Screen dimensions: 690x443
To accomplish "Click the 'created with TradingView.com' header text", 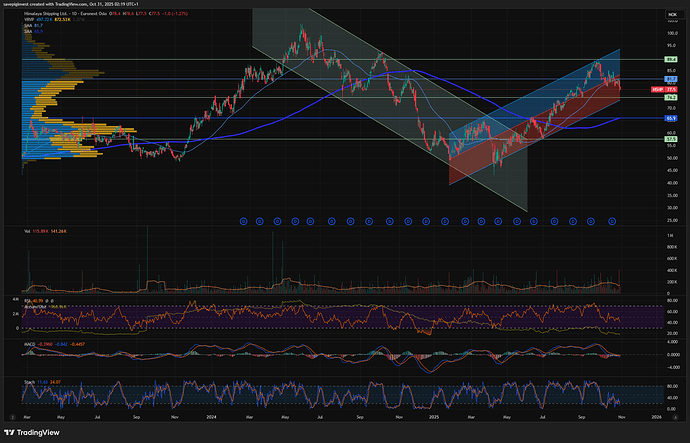I will tap(80, 6).
